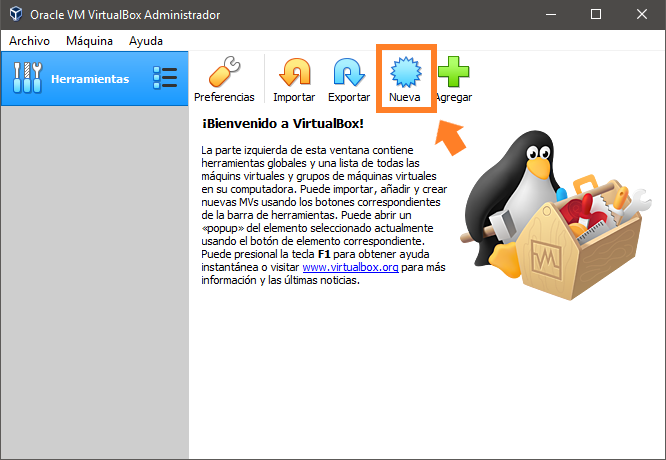This screenshot has height=460, width=666.
Task: Open the Máquina menu
Action: click(89, 41)
